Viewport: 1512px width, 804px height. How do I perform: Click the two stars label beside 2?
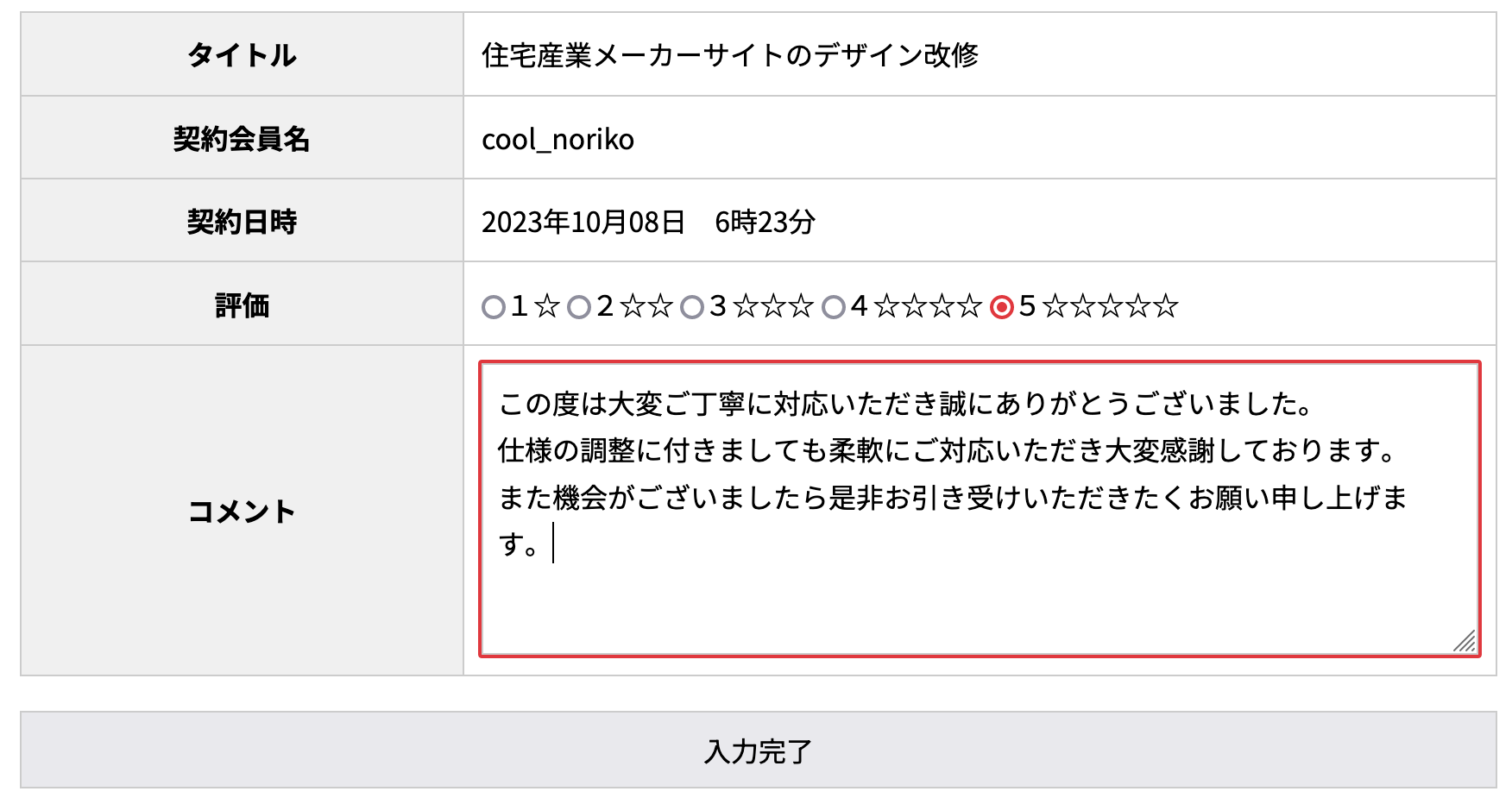646,306
